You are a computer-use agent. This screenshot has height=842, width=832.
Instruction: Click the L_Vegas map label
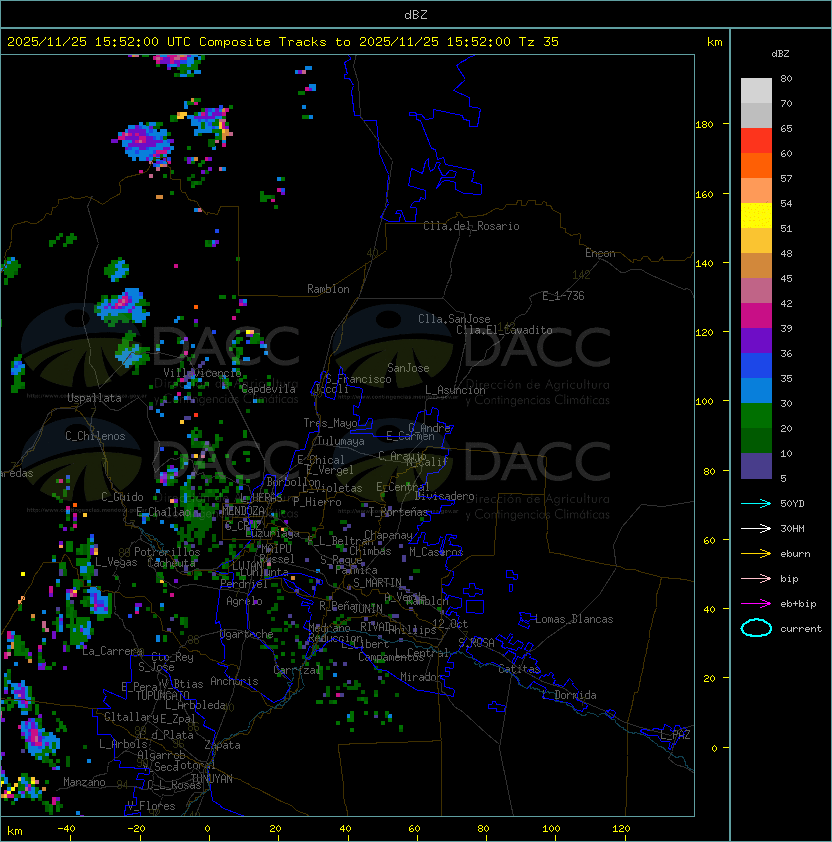coord(116,562)
